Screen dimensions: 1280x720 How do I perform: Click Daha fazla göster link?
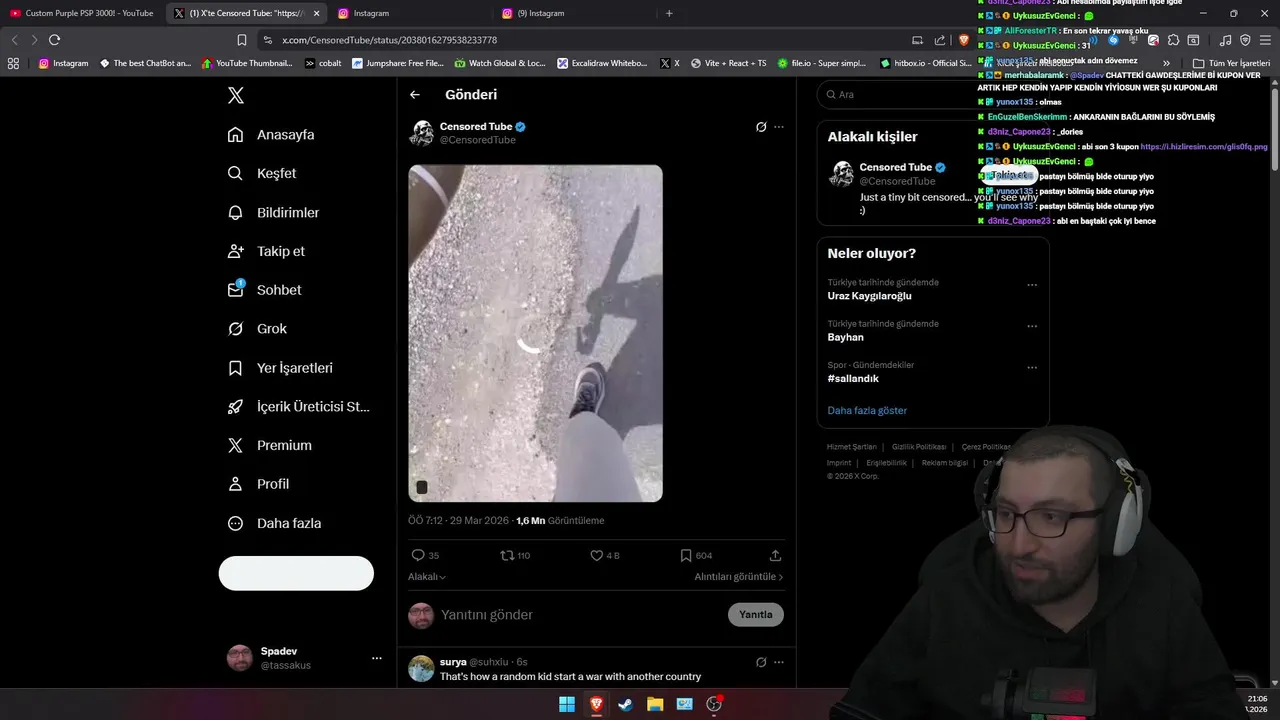[x=867, y=411]
